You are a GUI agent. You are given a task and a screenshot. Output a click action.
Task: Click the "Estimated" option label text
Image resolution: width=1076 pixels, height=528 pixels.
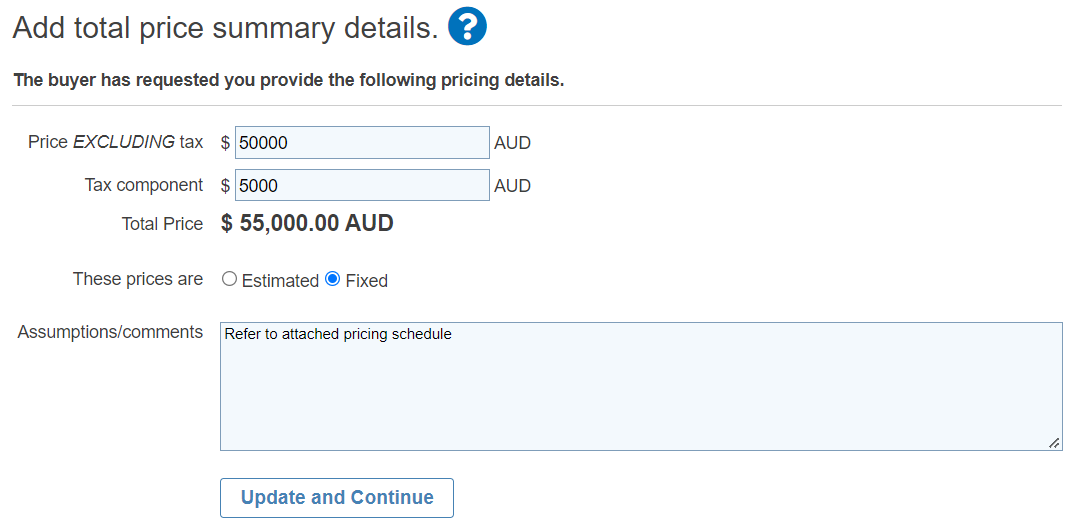click(x=280, y=281)
